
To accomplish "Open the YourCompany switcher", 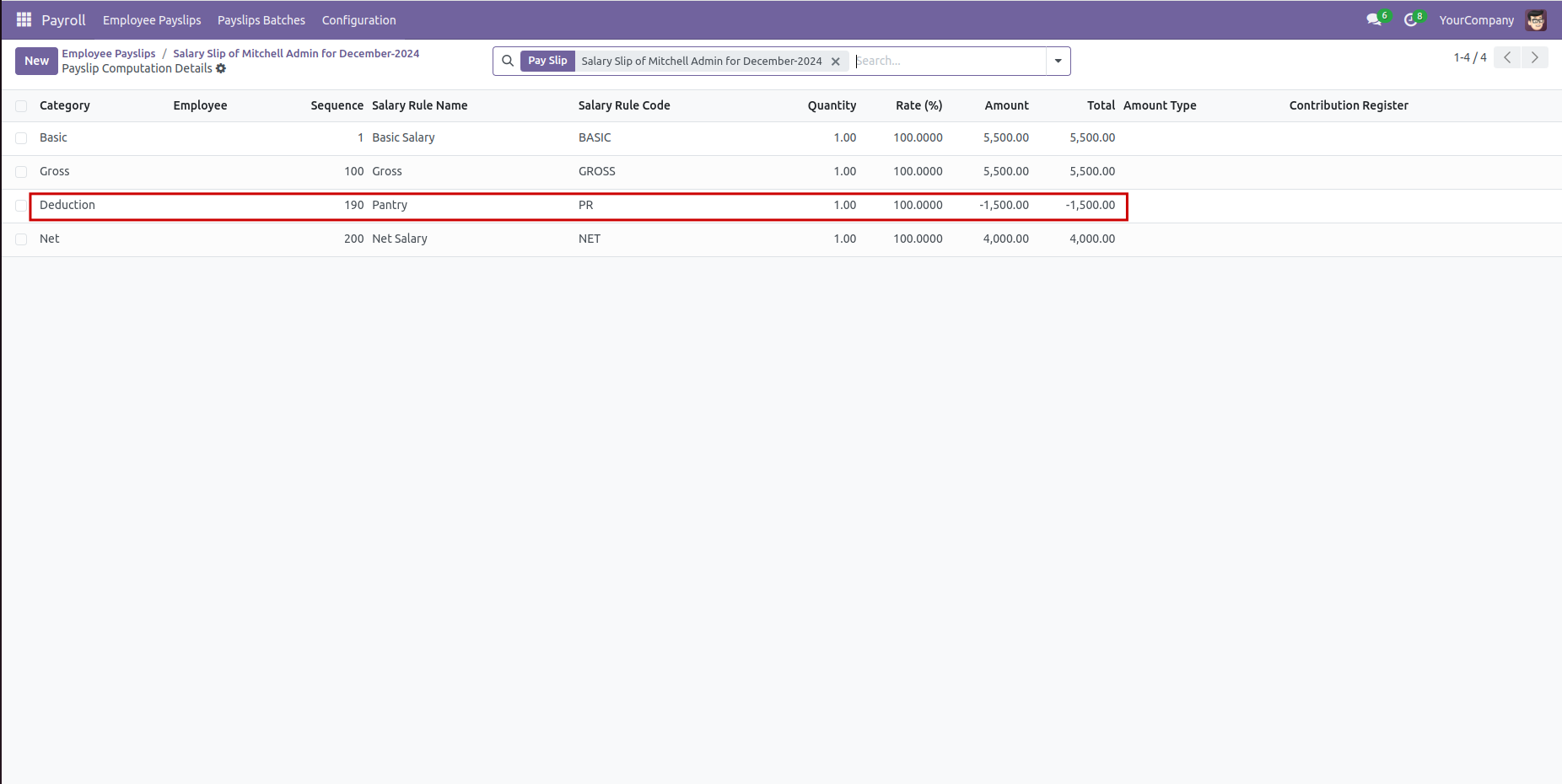I will click(1476, 20).
